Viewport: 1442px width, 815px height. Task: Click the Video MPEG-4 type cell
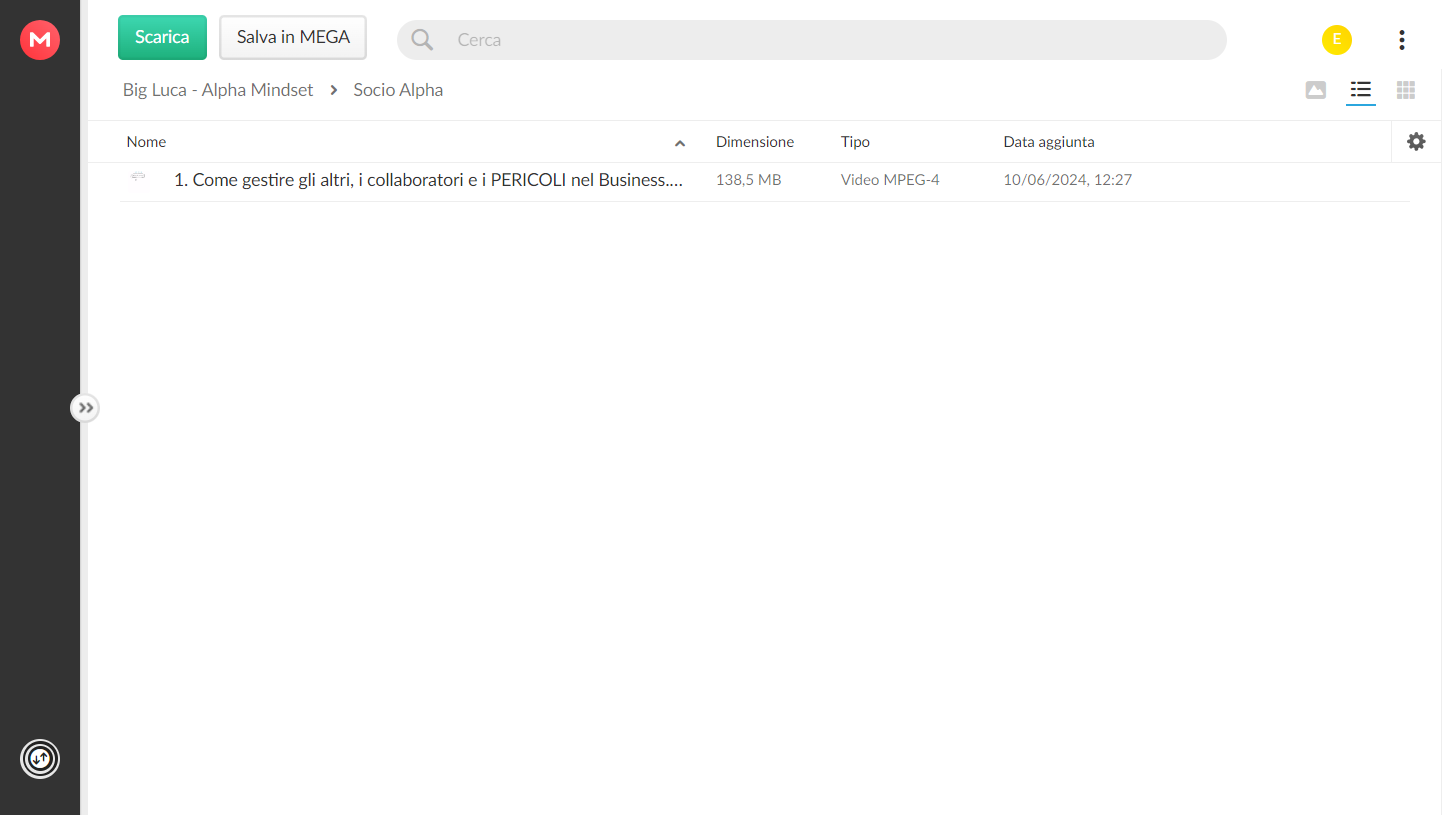click(x=890, y=180)
